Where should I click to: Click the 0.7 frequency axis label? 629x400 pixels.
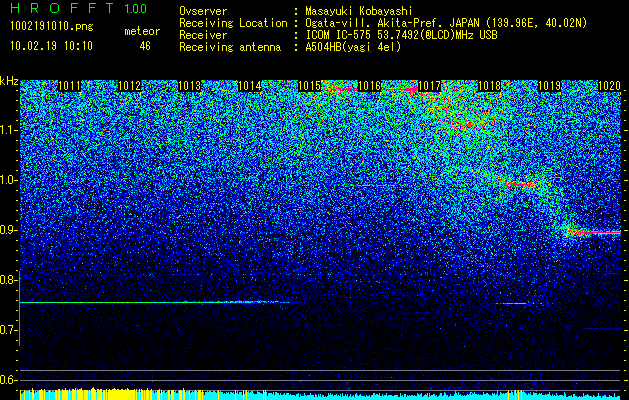coord(8,330)
